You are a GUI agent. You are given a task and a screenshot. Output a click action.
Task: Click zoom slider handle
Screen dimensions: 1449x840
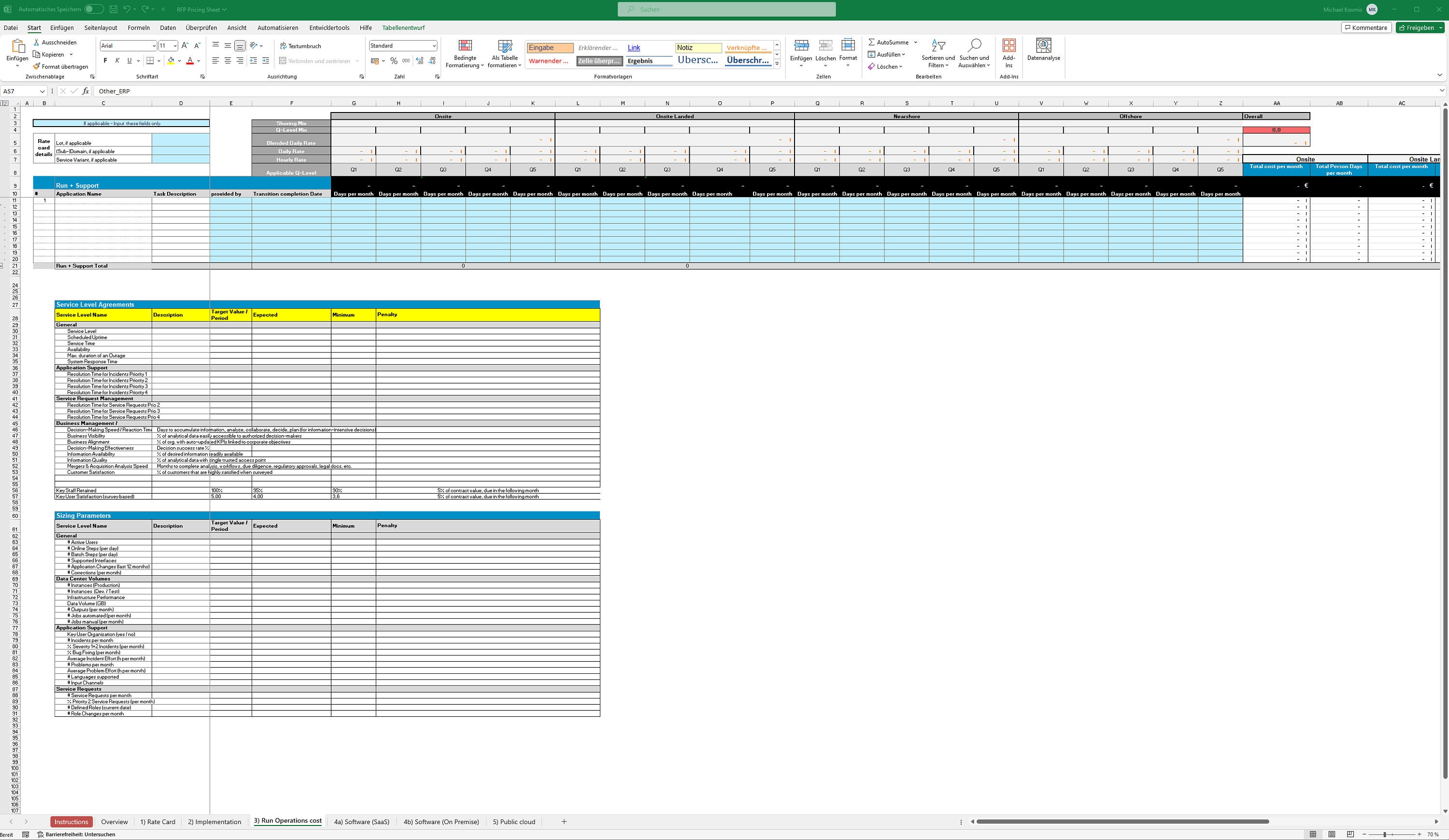pyautogui.click(x=1385, y=834)
